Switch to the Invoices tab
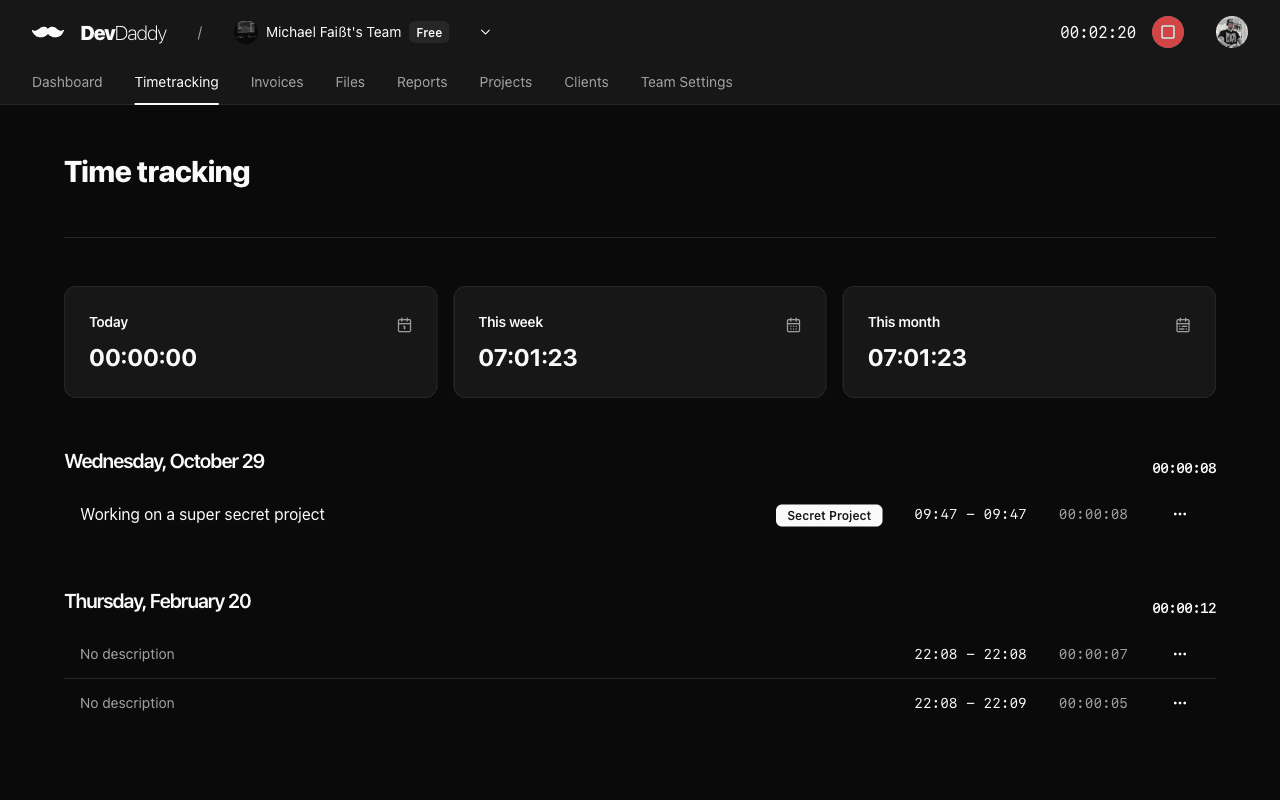 click(x=277, y=82)
